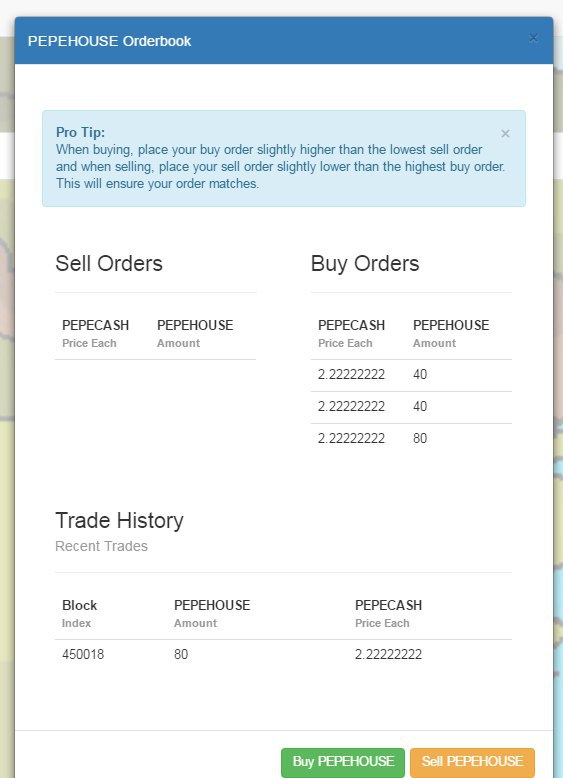
Task: Click trade history block 450018
Action: pos(83,654)
